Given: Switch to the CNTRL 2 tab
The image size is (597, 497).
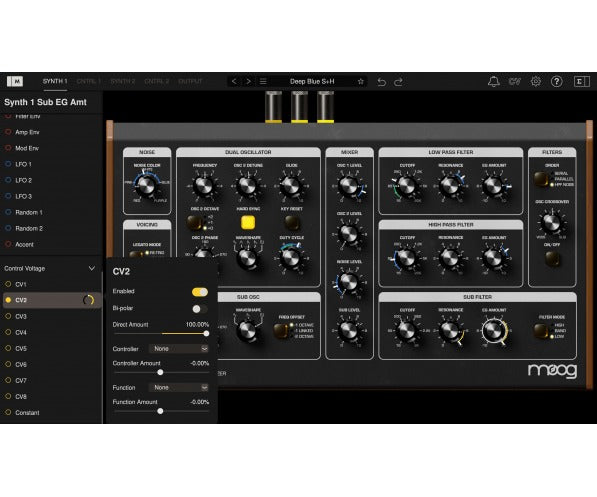Looking at the screenshot, I should click(156, 81).
